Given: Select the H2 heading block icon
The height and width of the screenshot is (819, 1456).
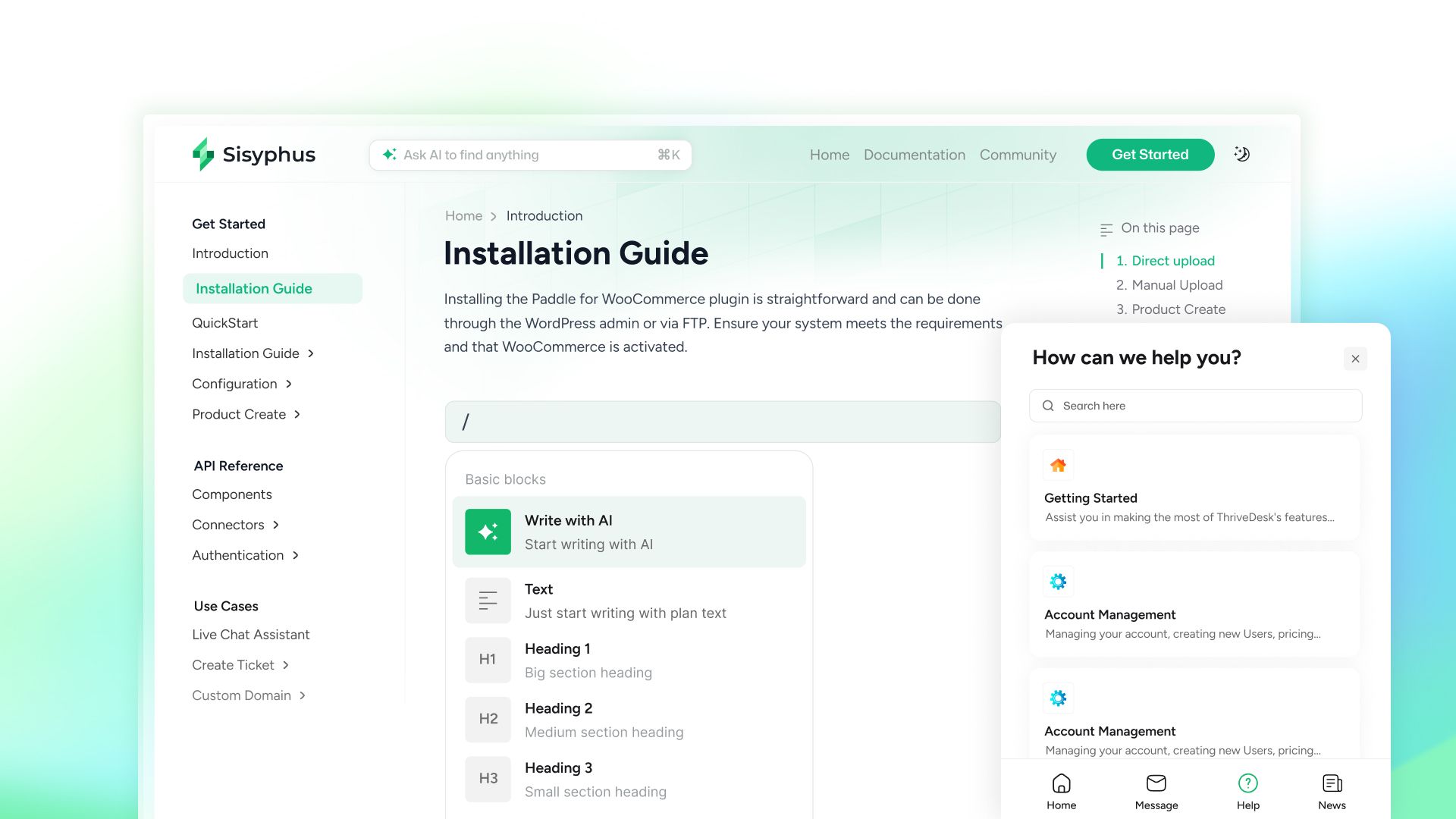Looking at the screenshot, I should [x=488, y=719].
